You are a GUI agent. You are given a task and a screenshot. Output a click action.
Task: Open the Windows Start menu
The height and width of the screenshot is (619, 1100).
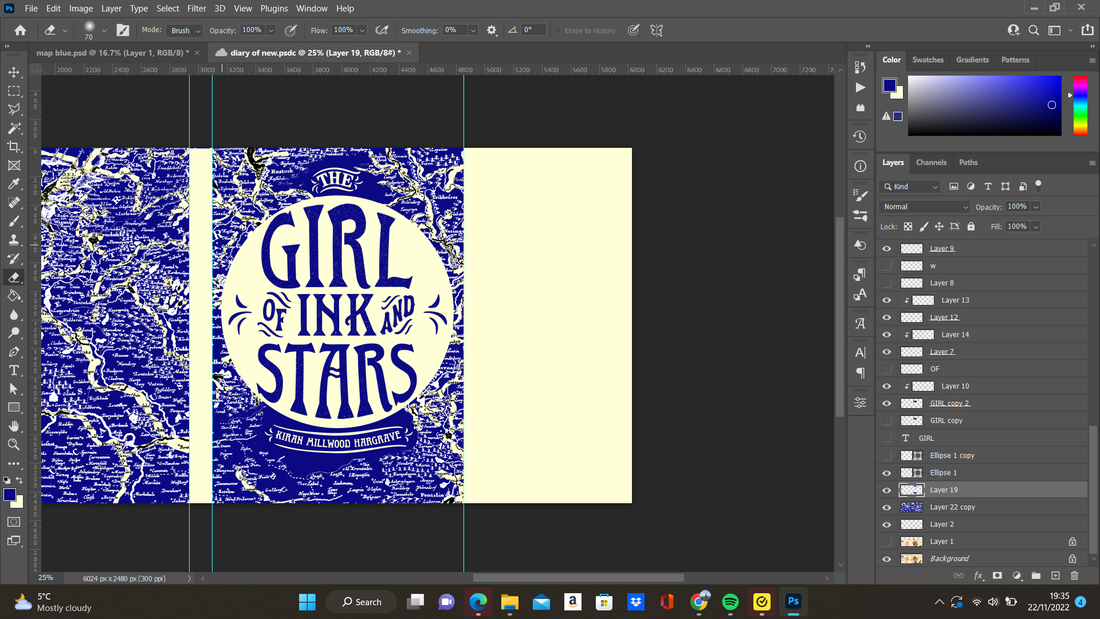pos(307,601)
